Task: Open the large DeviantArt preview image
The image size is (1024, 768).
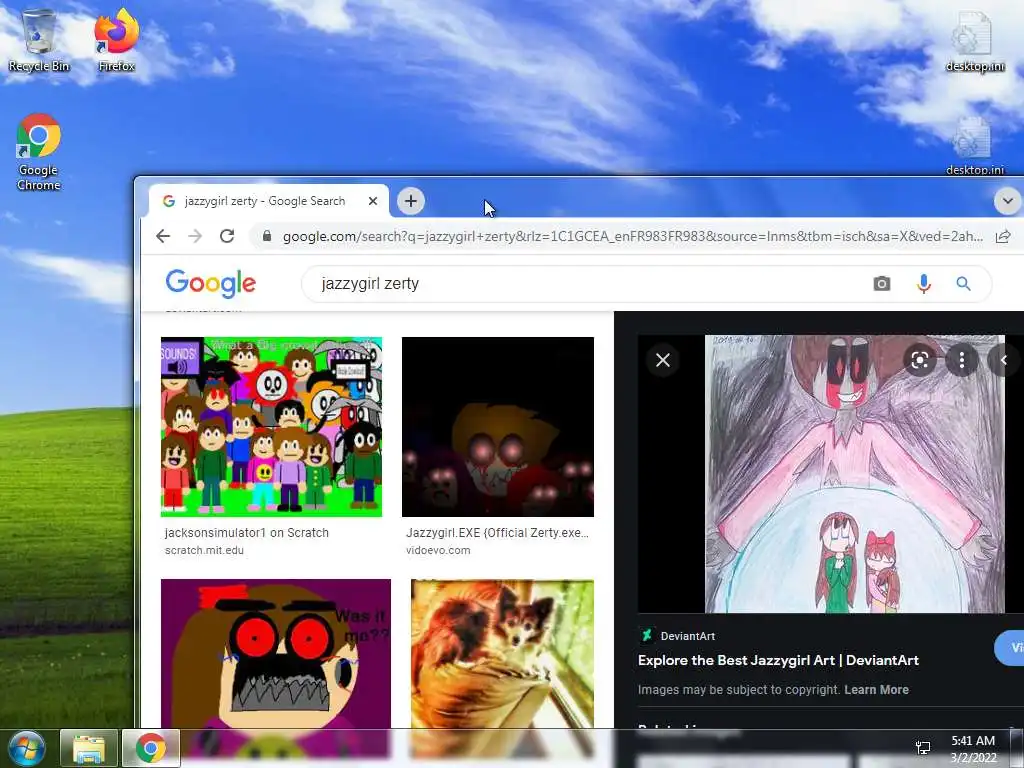Action: click(x=854, y=474)
